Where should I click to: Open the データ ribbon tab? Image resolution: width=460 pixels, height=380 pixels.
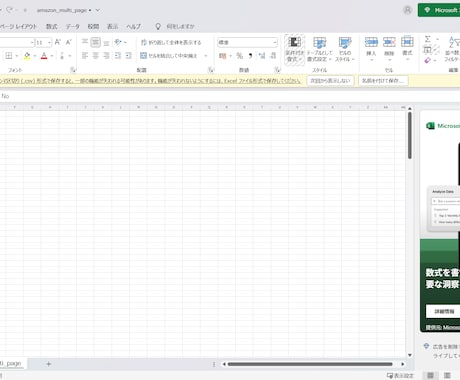coord(72,26)
